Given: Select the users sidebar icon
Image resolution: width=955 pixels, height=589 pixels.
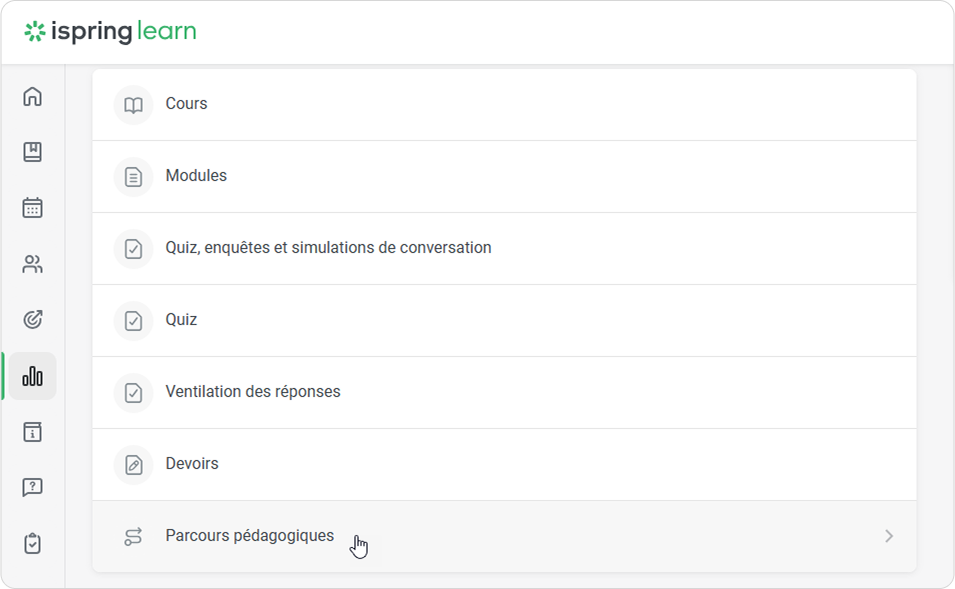Looking at the screenshot, I should [x=33, y=264].
